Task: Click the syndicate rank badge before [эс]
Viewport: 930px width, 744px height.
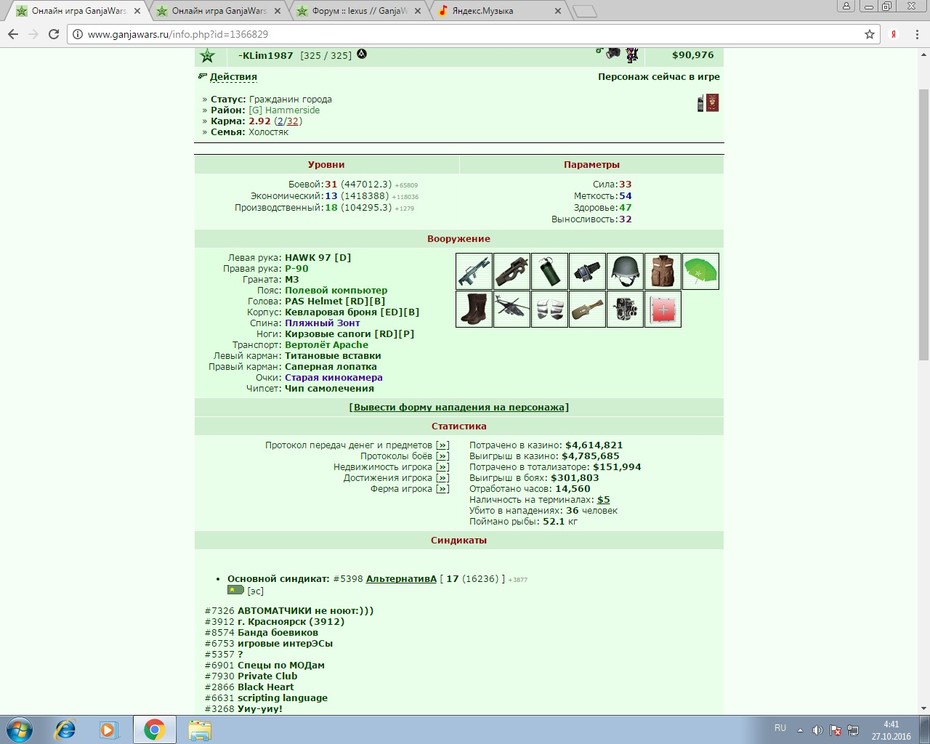Action: (235, 590)
